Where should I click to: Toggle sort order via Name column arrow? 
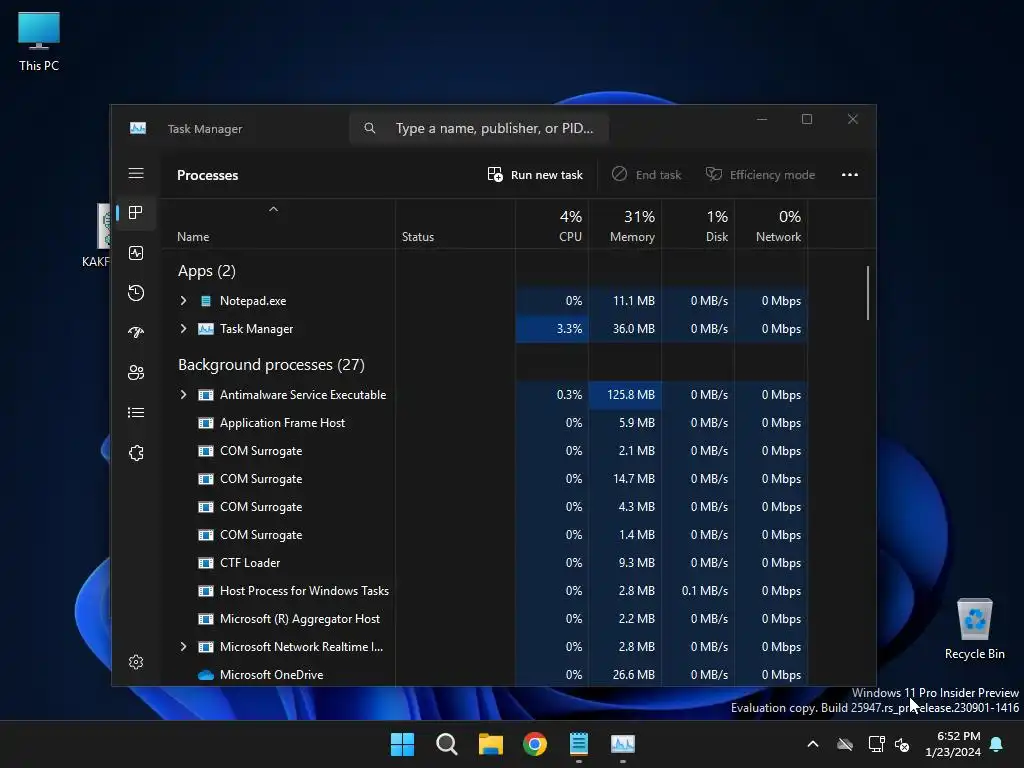coord(274,210)
